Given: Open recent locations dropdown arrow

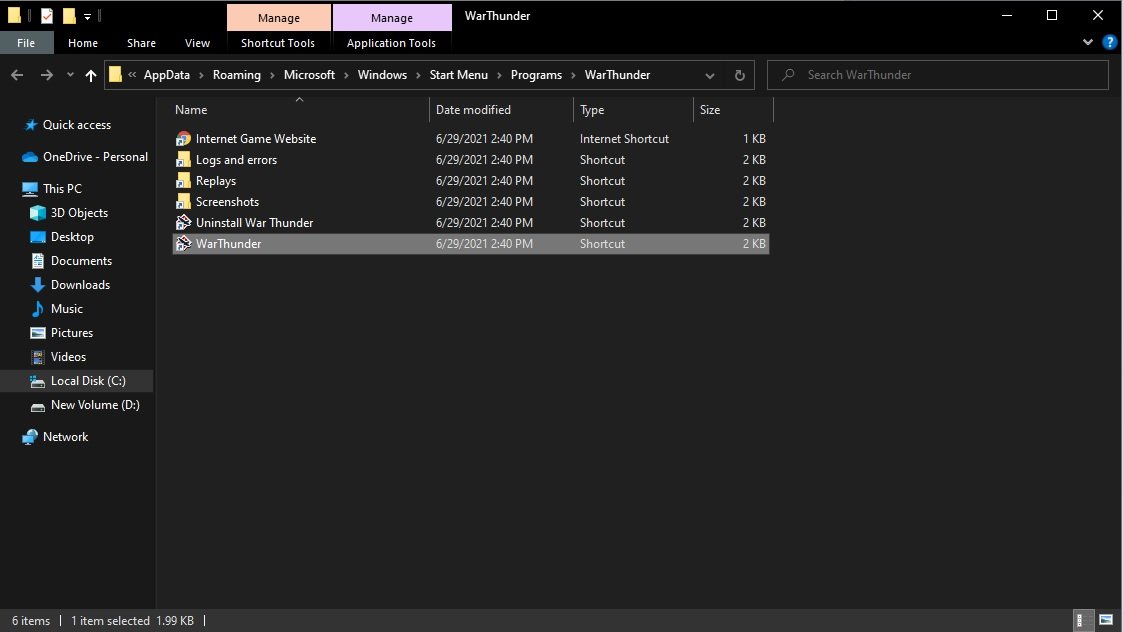Looking at the screenshot, I should coord(70,75).
